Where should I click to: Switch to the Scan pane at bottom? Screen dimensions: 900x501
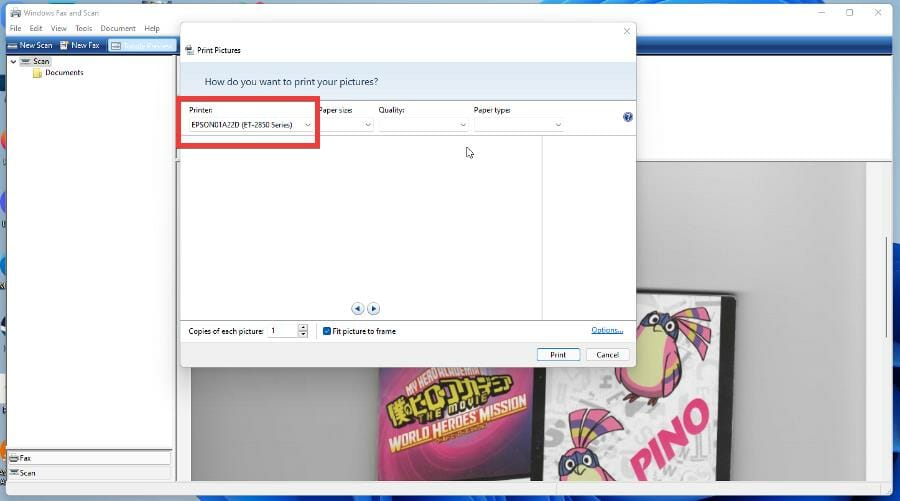(89, 473)
